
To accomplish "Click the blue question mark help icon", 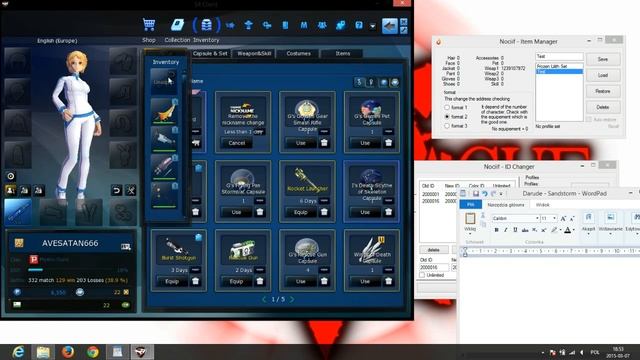I will [359, 25].
